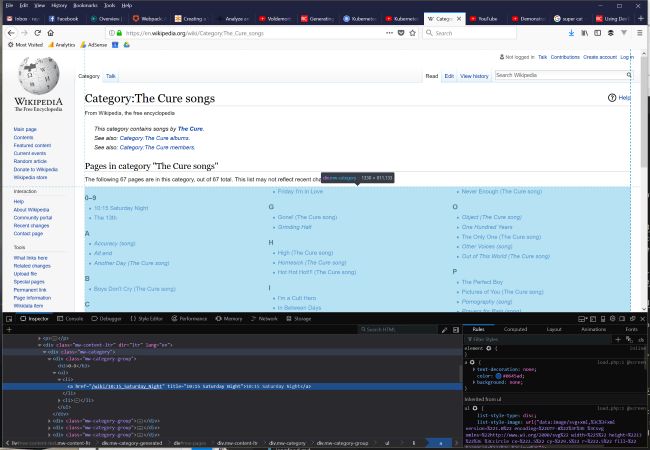Open the Style Editor tab
The height and width of the screenshot is (450, 650).
coord(146,319)
